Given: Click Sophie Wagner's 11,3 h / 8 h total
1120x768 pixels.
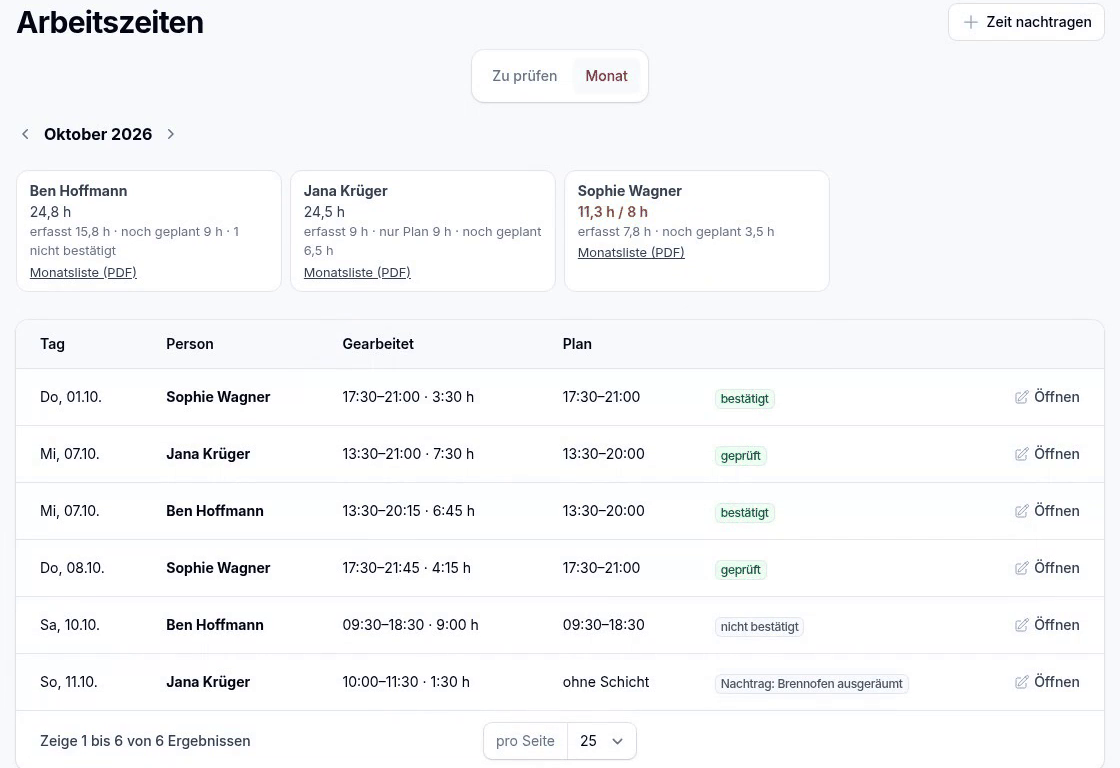Looking at the screenshot, I should pos(613,211).
